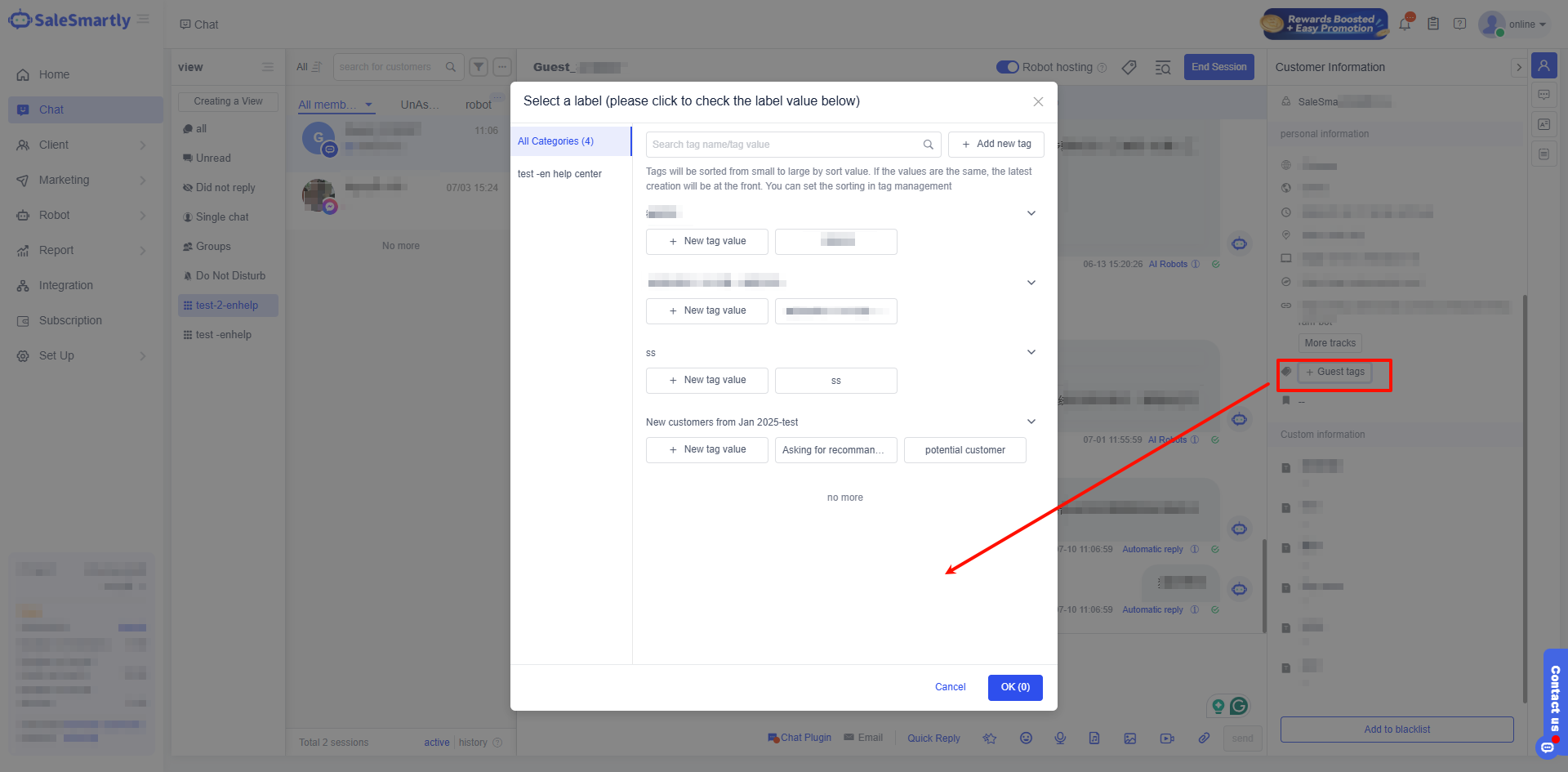Click the customer filter funnel icon
This screenshot has width=1568, height=772.
pos(479,67)
